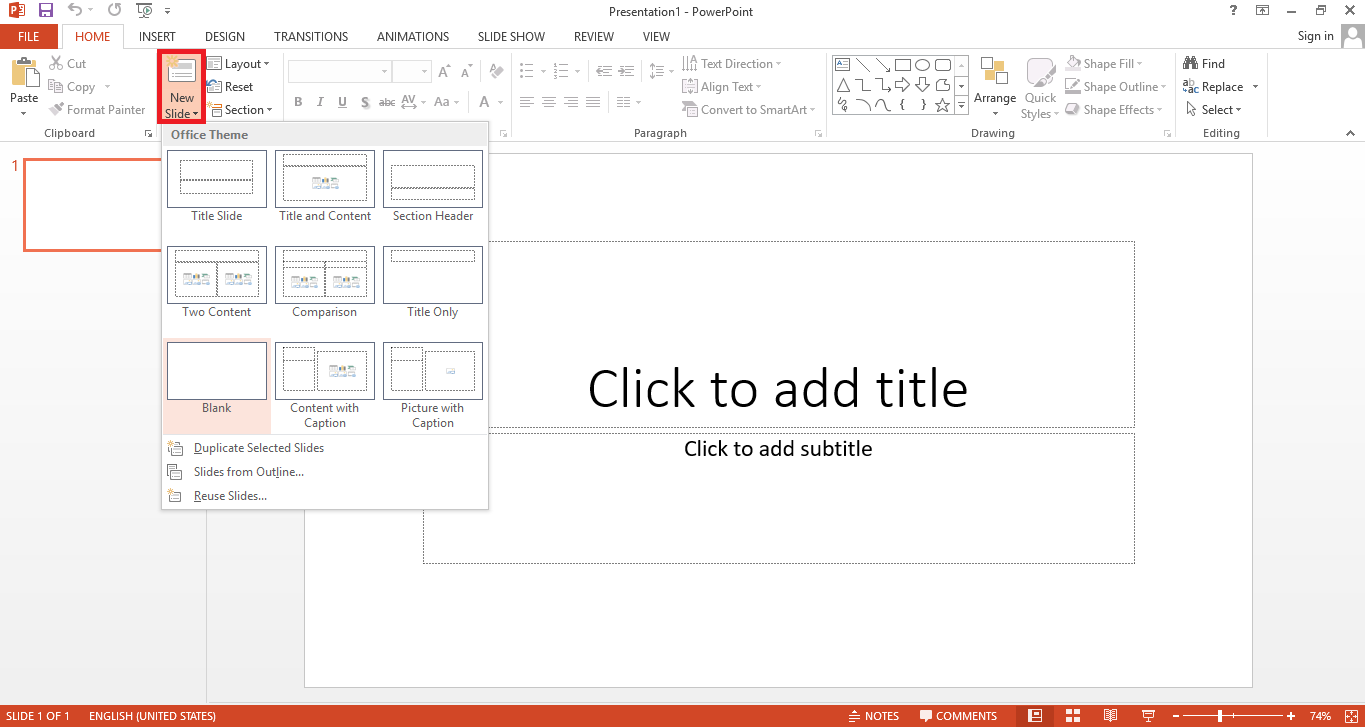This screenshot has width=1365, height=727.
Task: Switch to the INSERT tab
Action: pyautogui.click(x=157, y=37)
